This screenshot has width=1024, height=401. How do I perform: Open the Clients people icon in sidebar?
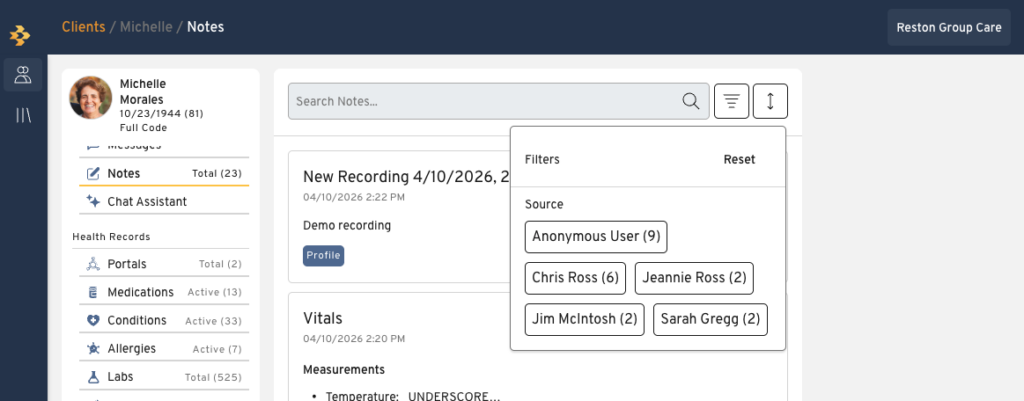(23, 75)
